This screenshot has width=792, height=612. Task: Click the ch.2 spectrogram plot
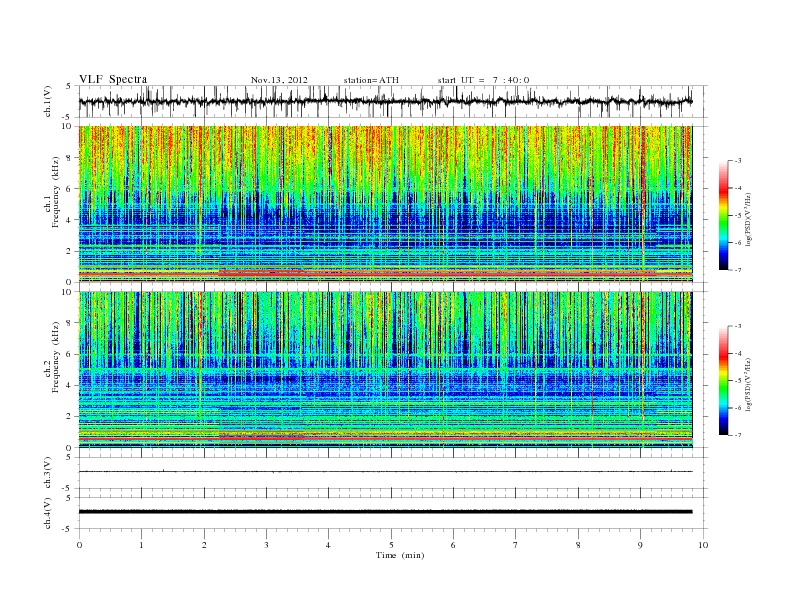tap(385, 370)
